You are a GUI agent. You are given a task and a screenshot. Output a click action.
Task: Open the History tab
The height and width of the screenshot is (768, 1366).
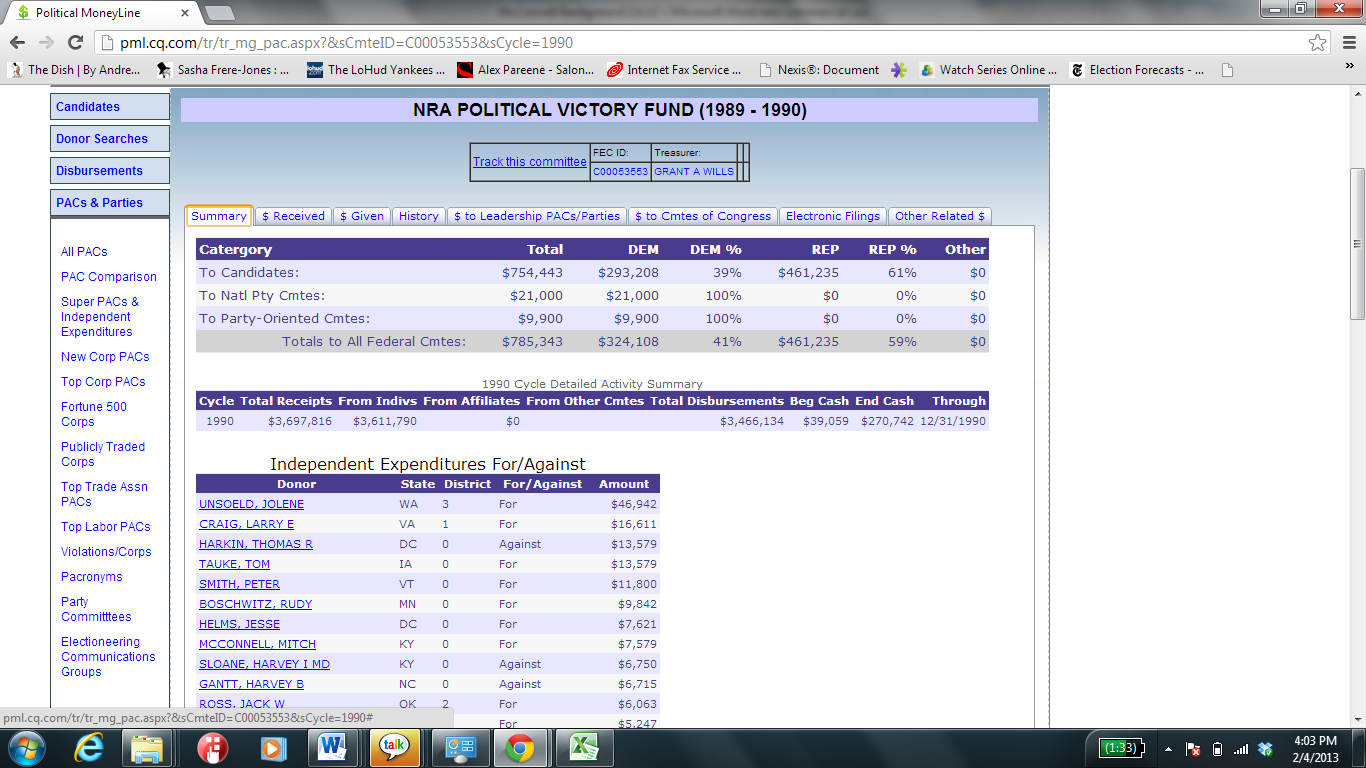[x=418, y=216]
